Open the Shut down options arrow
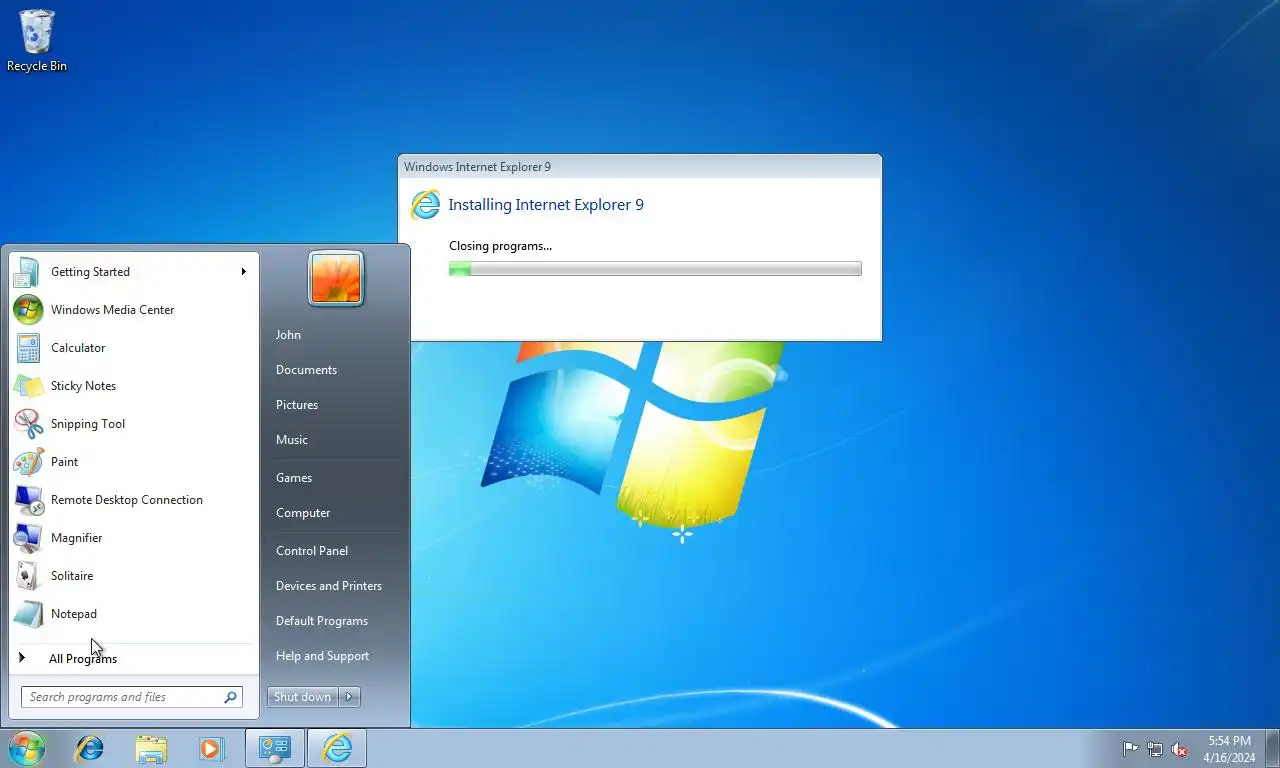1280x768 pixels. [x=349, y=697]
